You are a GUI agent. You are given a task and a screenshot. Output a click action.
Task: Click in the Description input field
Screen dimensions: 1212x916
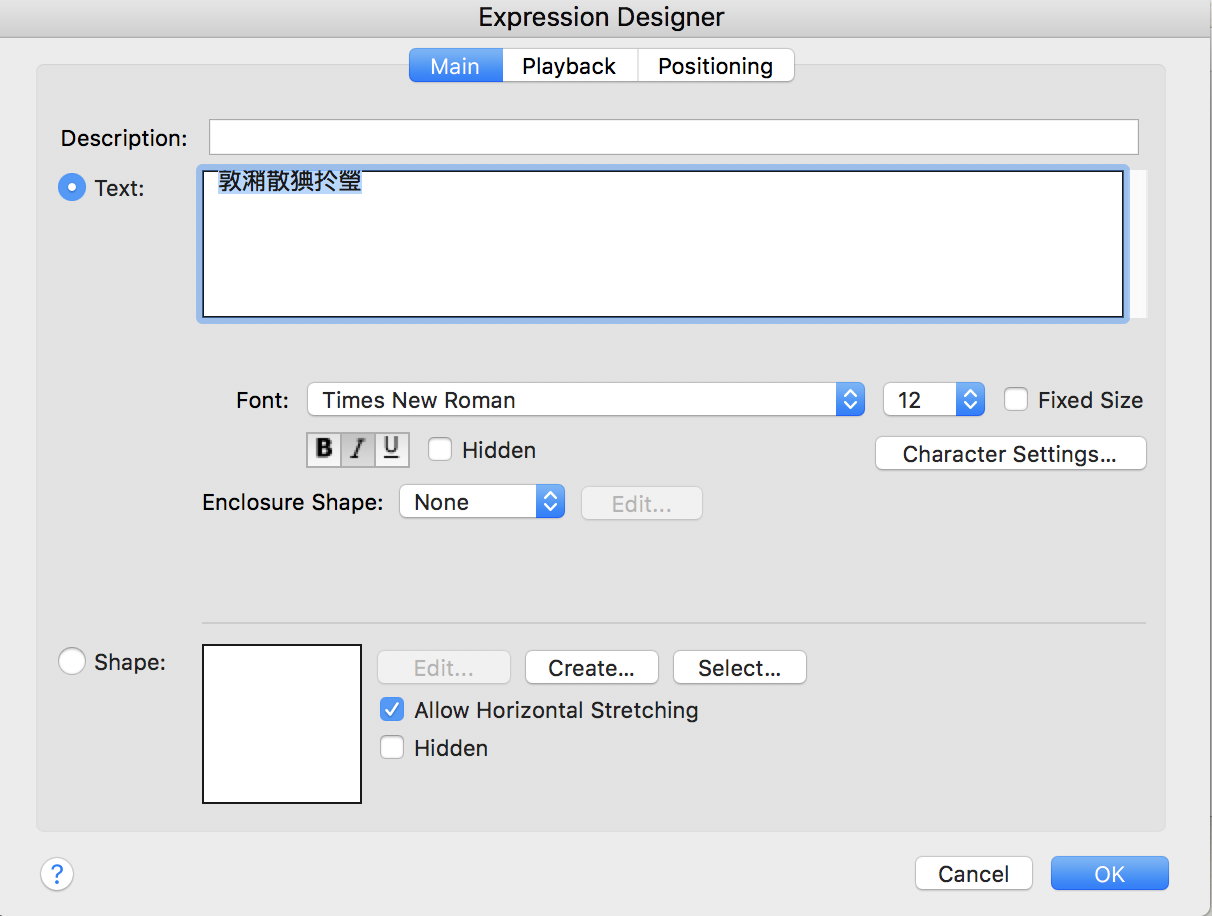(673, 137)
